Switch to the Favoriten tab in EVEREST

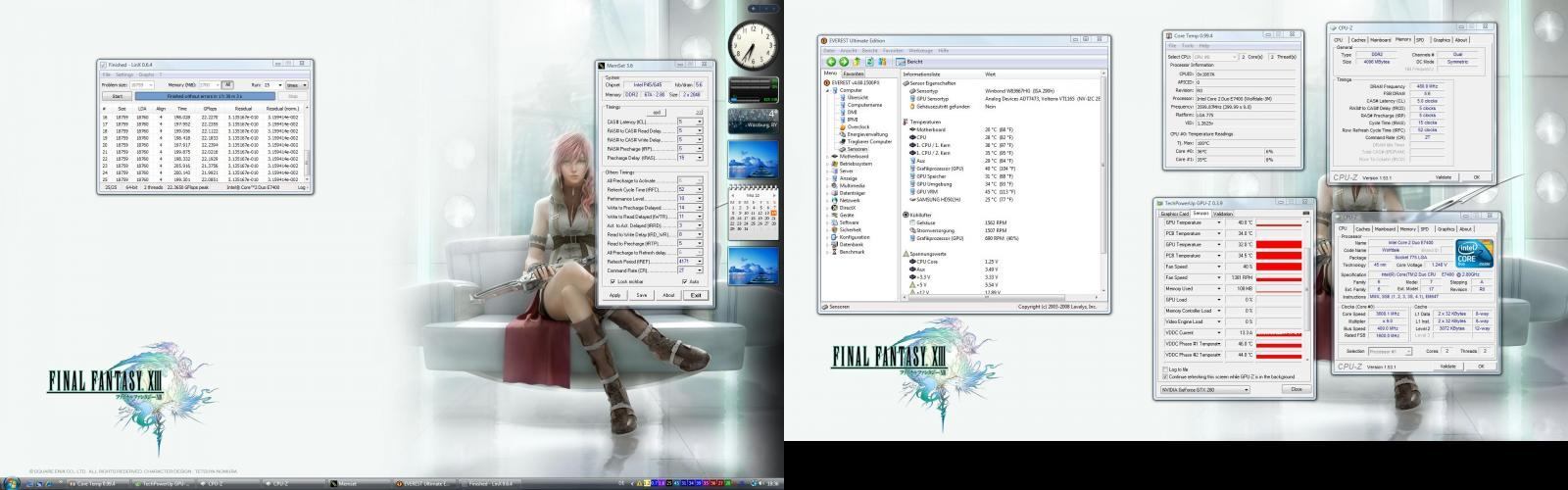854,74
